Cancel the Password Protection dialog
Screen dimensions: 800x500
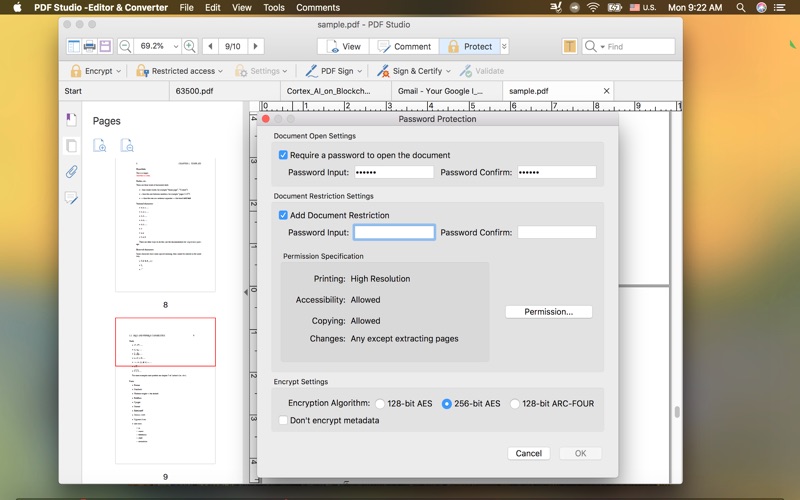[528, 453]
